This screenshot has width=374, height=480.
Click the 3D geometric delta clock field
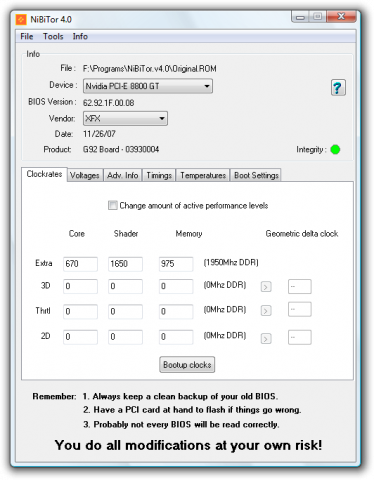[300, 286]
